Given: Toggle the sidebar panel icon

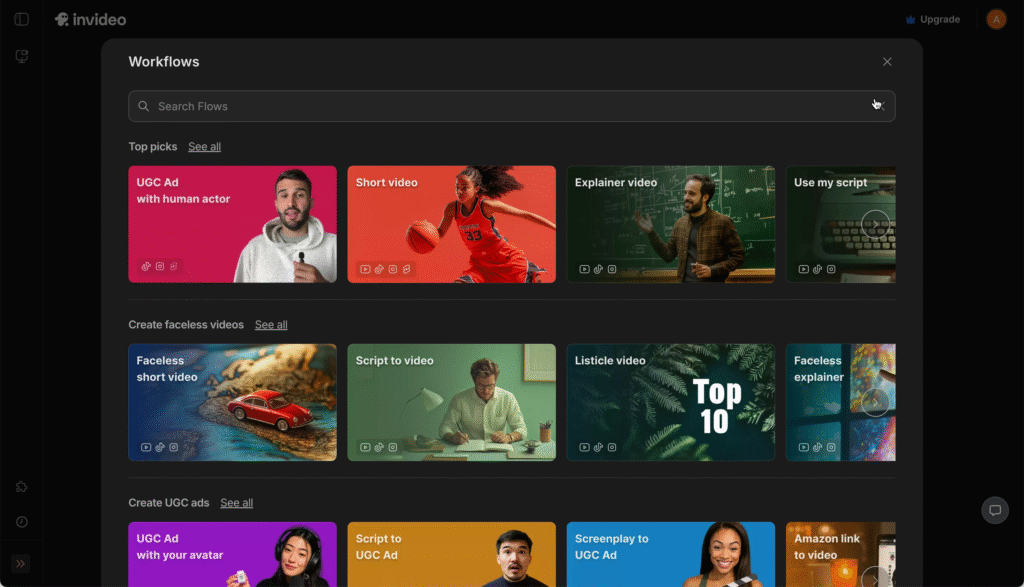Looking at the screenshot, I should [x=21, y=19].
